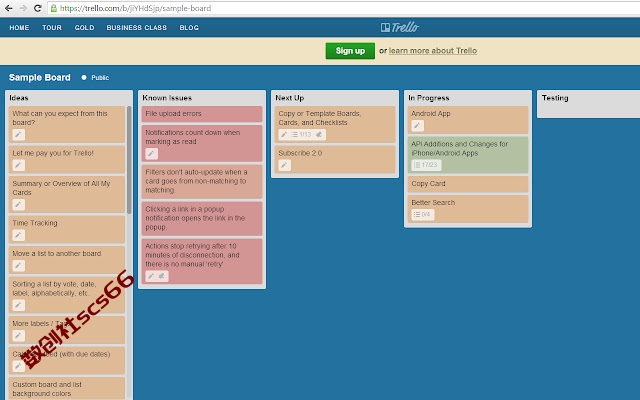Click the 'Next Up' list header
The image size is (640, 400).
coord(290,98)
